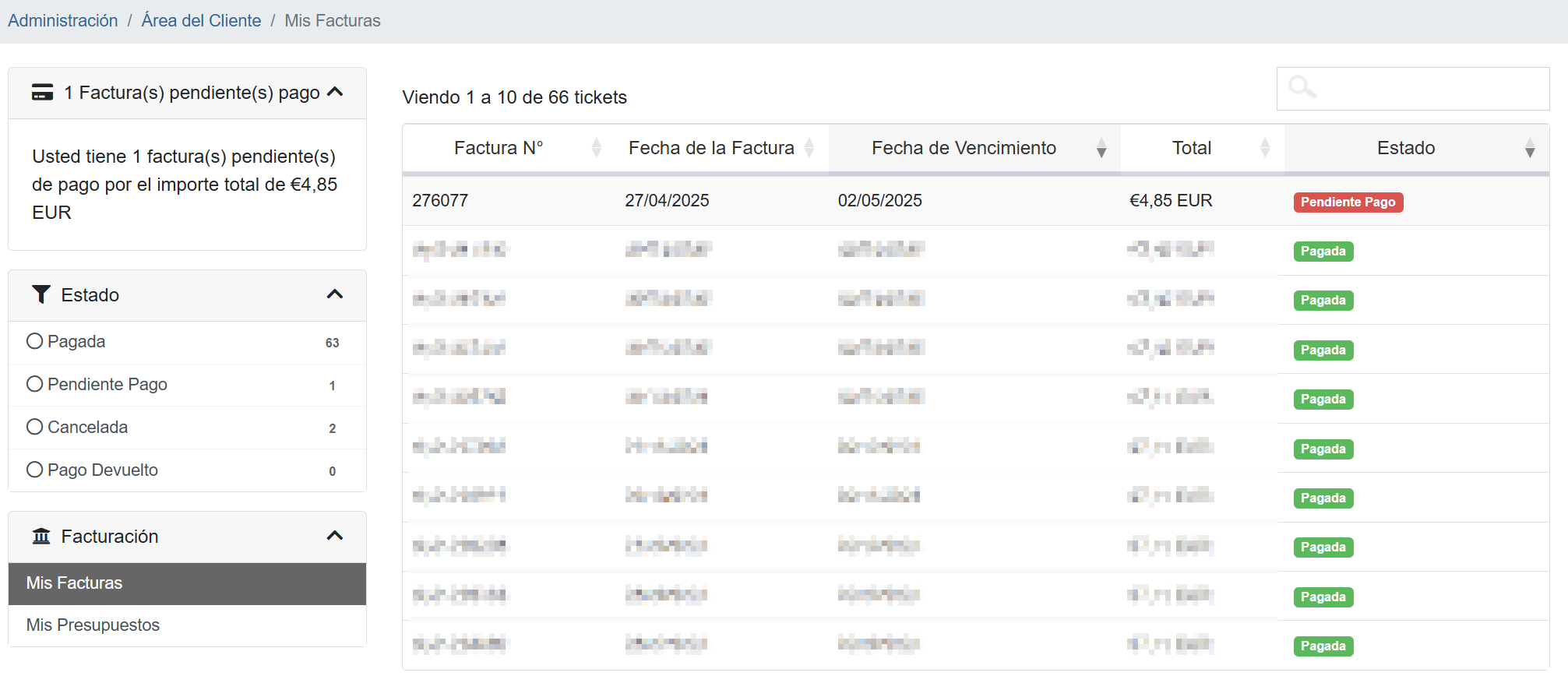
Task: Select the Pago Devuelto radio button
Action: pos(34,470)
